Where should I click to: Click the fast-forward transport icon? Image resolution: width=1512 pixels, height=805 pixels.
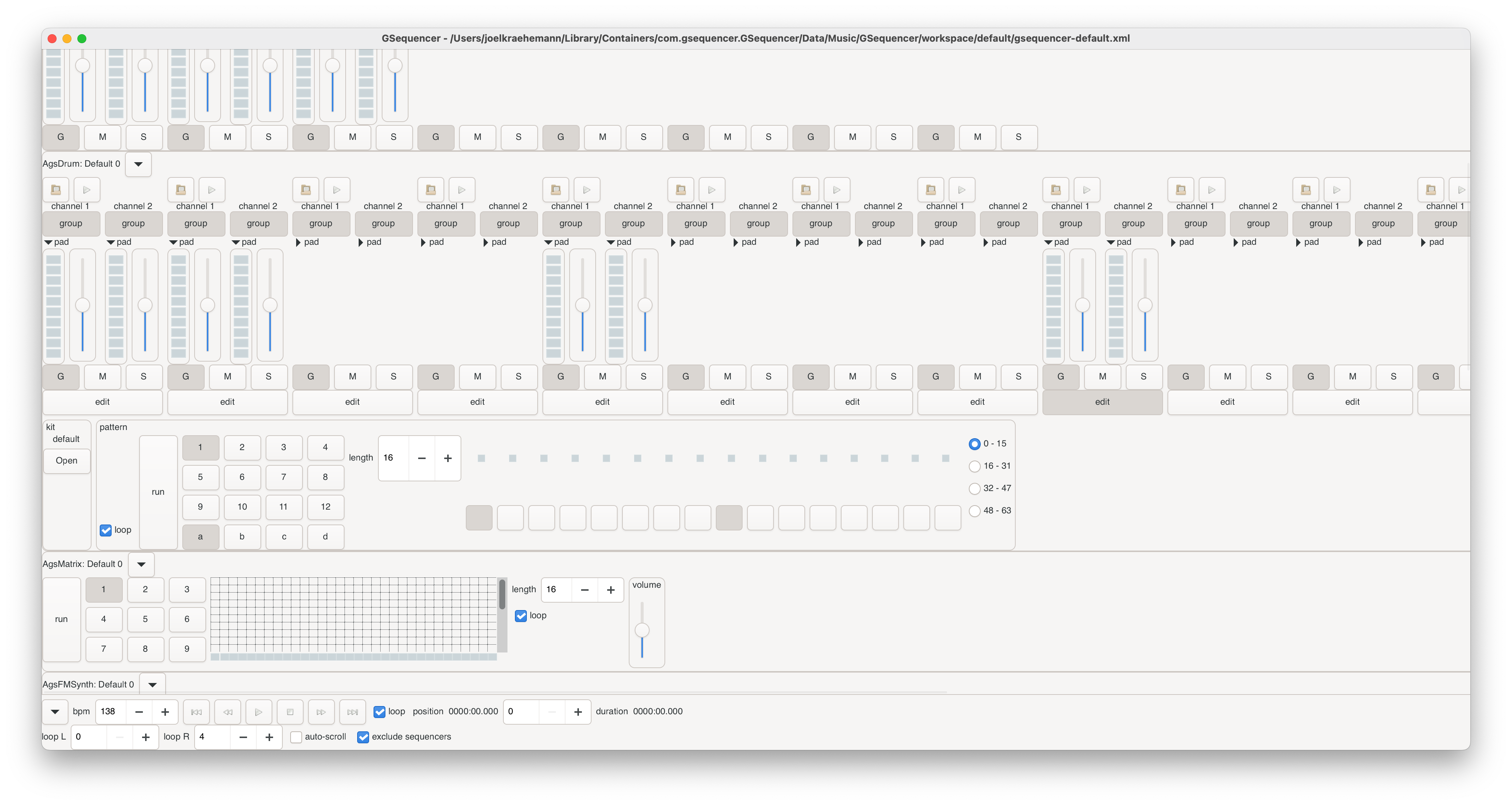coord(321,712)
